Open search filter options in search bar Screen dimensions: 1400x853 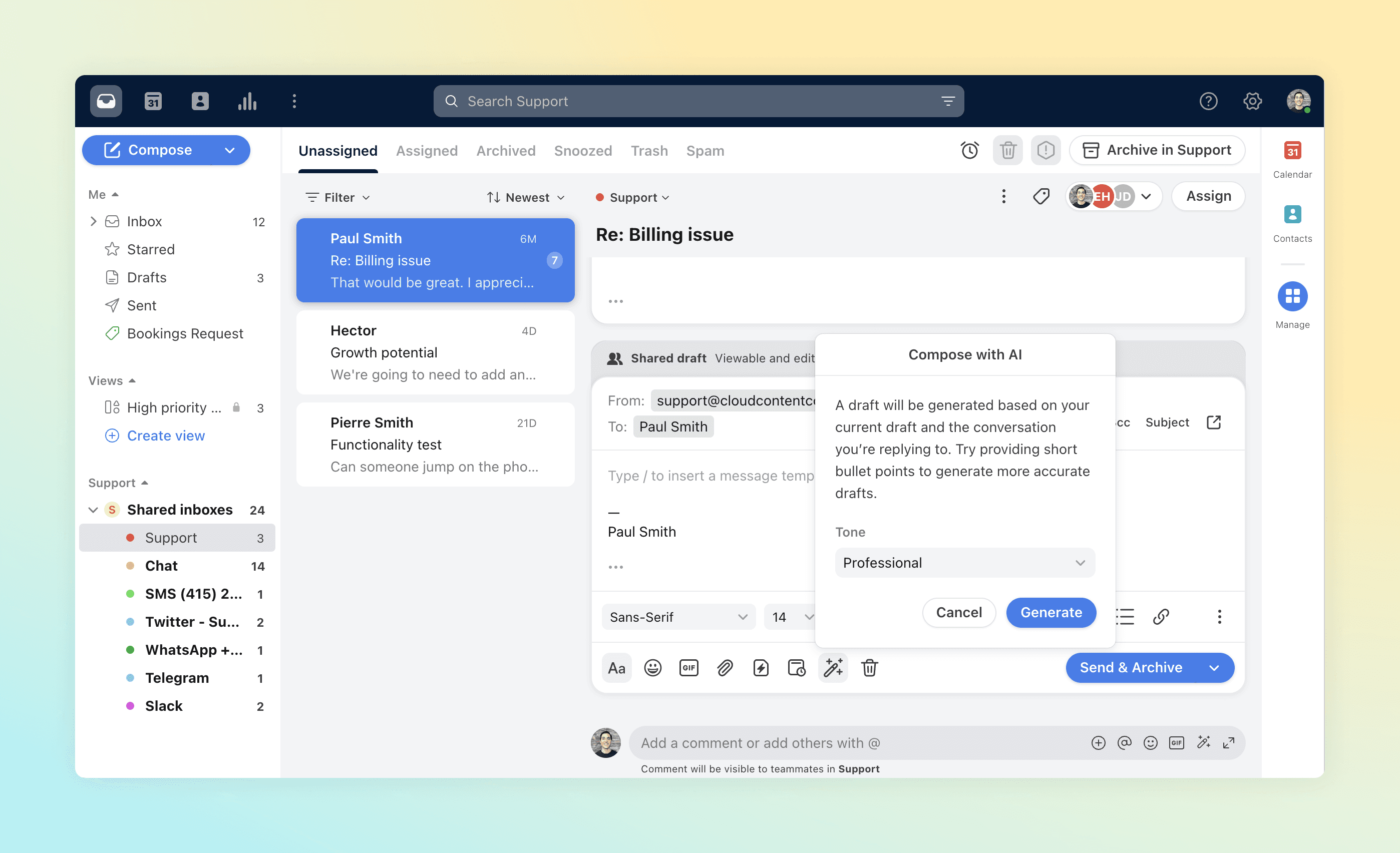(x=948, y=101)
